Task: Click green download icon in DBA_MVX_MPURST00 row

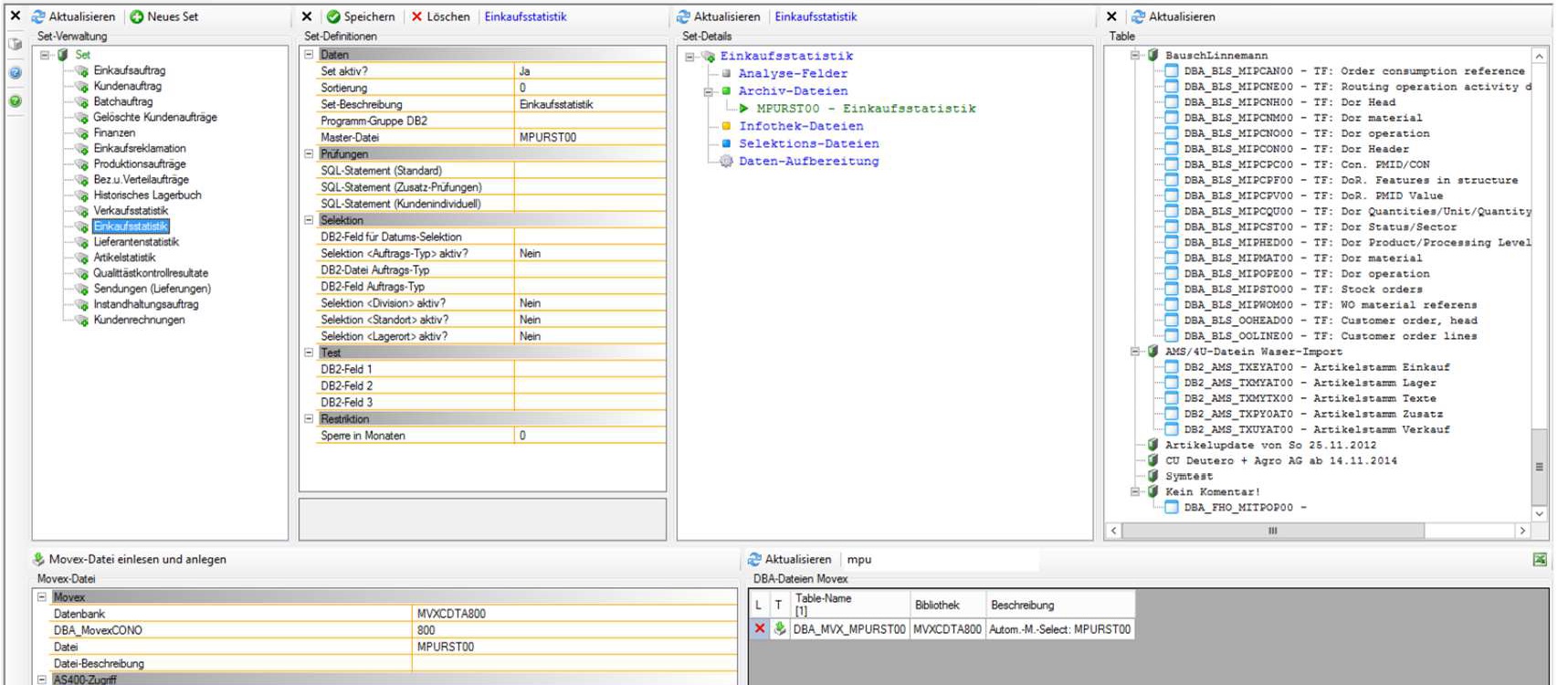Action: (x=779, y=628)
